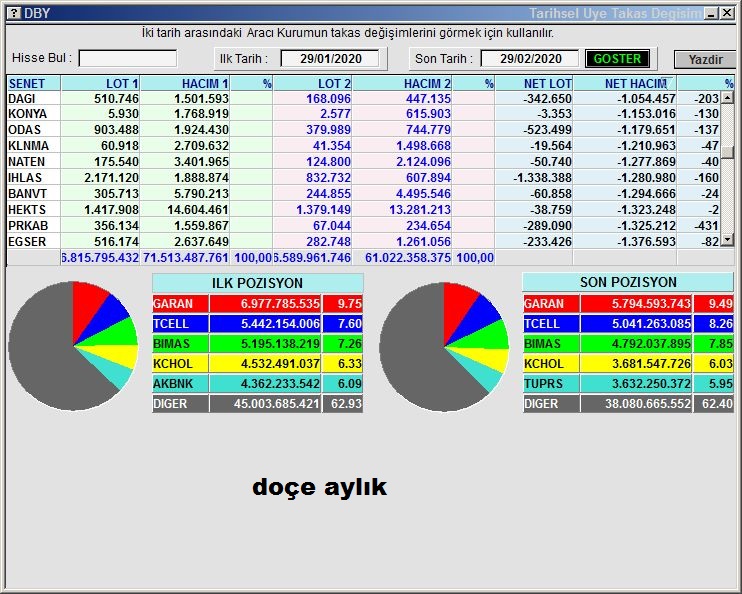
Task: Select the KONYA row
Action: point(363,114)
